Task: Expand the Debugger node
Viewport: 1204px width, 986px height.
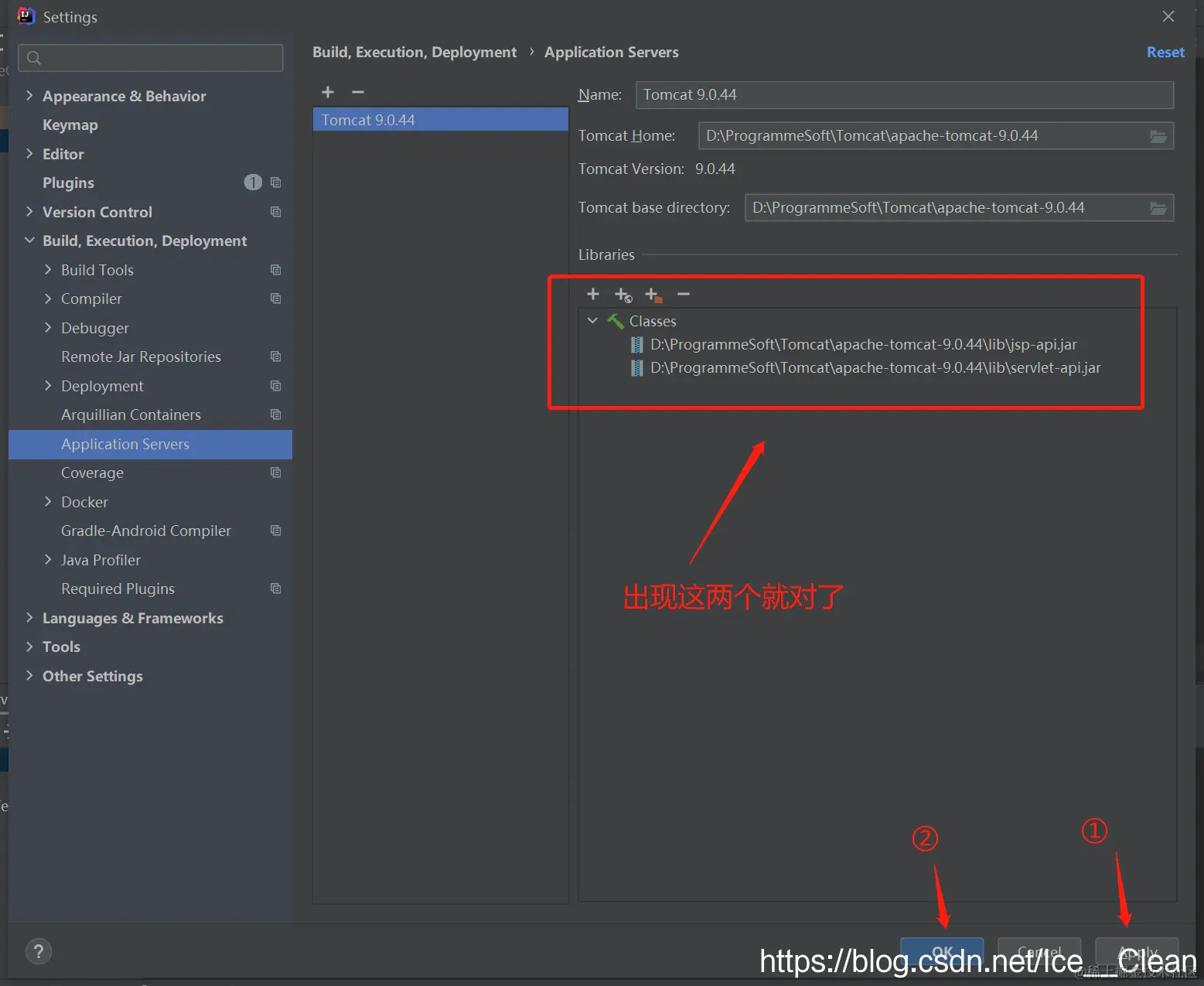Action: 48,327
